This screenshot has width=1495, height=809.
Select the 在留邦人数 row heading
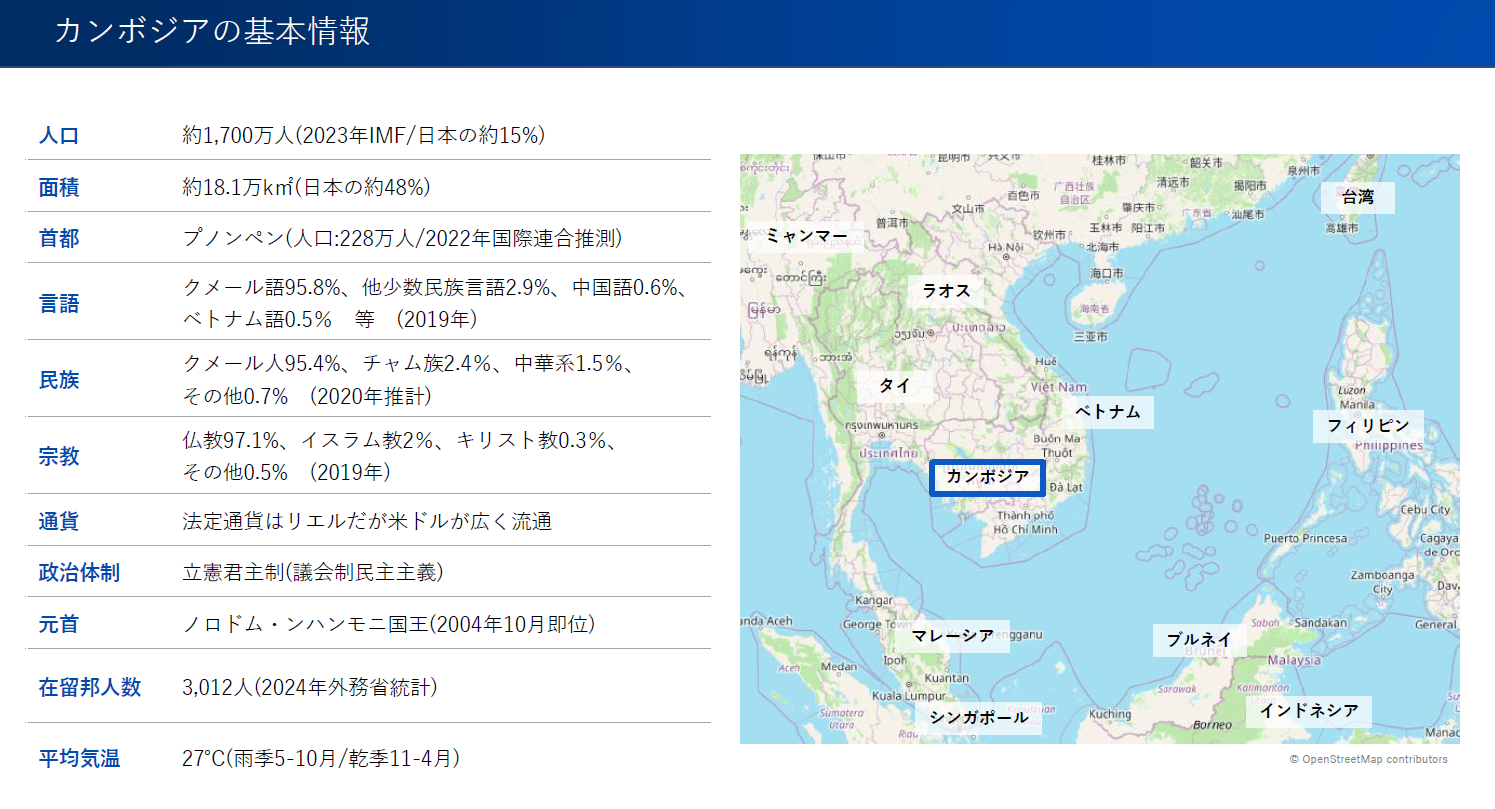89,687
